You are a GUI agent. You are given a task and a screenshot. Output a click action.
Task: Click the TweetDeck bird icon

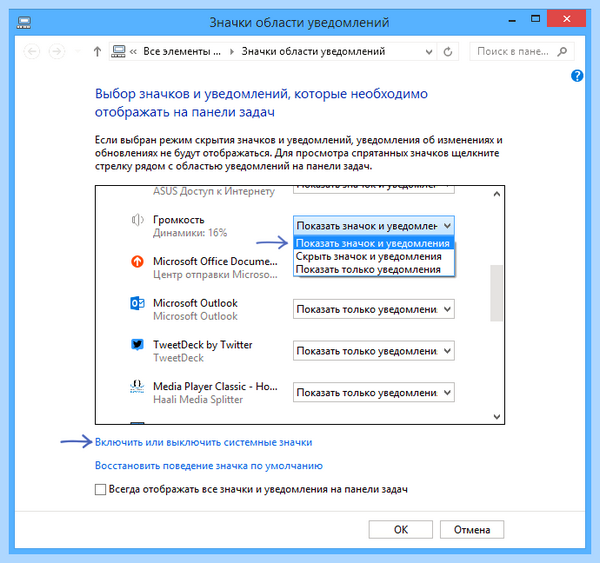(x=137, y=344)
